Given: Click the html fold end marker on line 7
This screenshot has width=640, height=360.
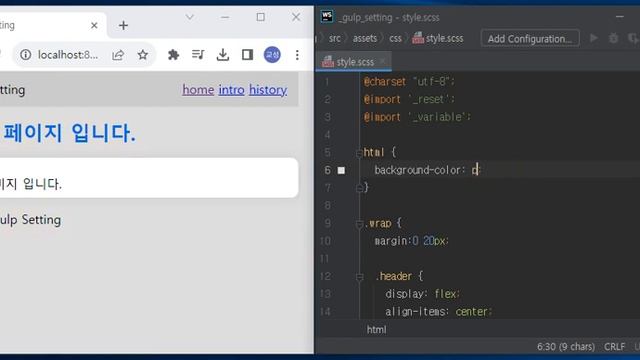Looking at the screenshot, I should coord(359,188).
